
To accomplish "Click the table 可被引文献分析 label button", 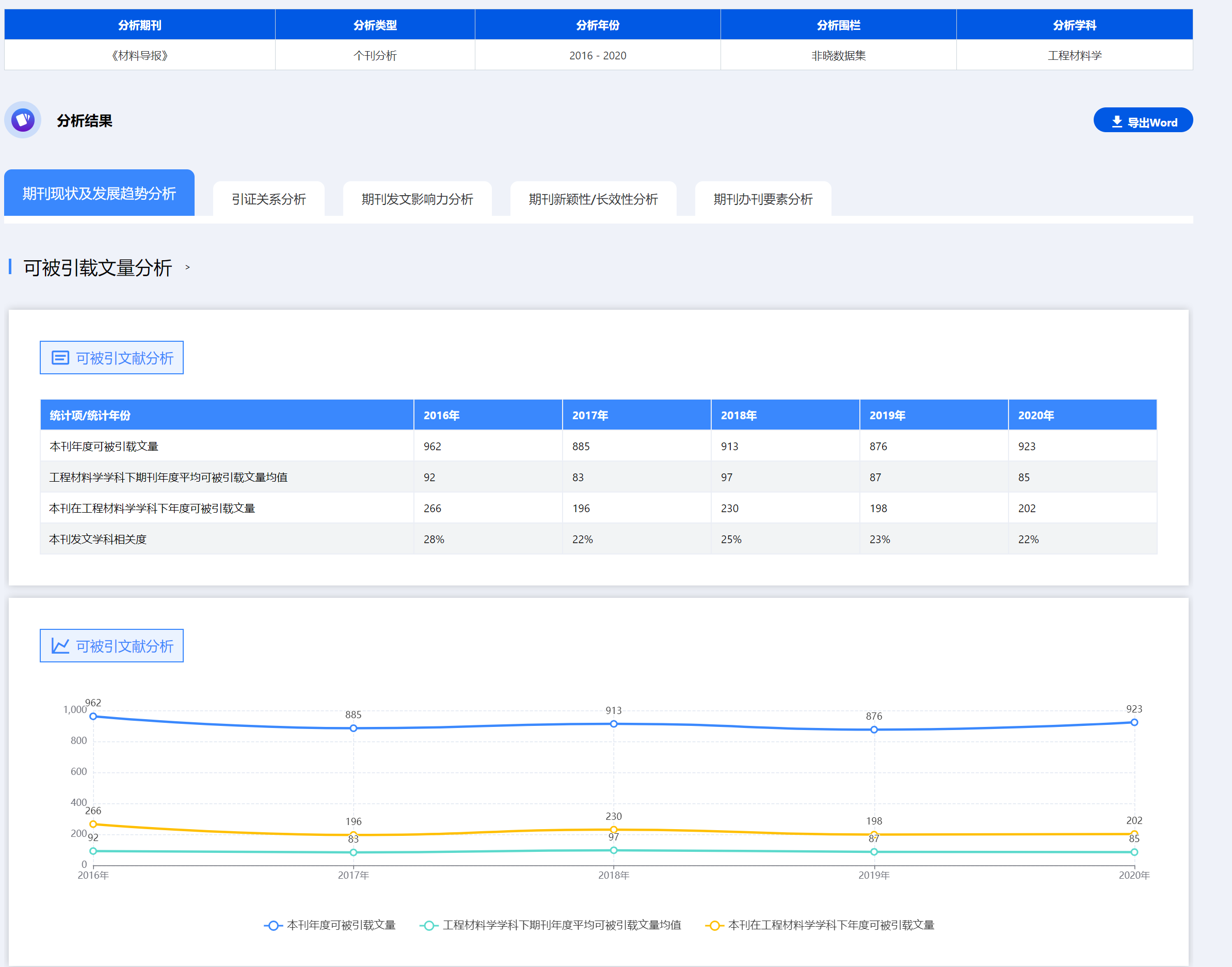I will tap(111, 358).
